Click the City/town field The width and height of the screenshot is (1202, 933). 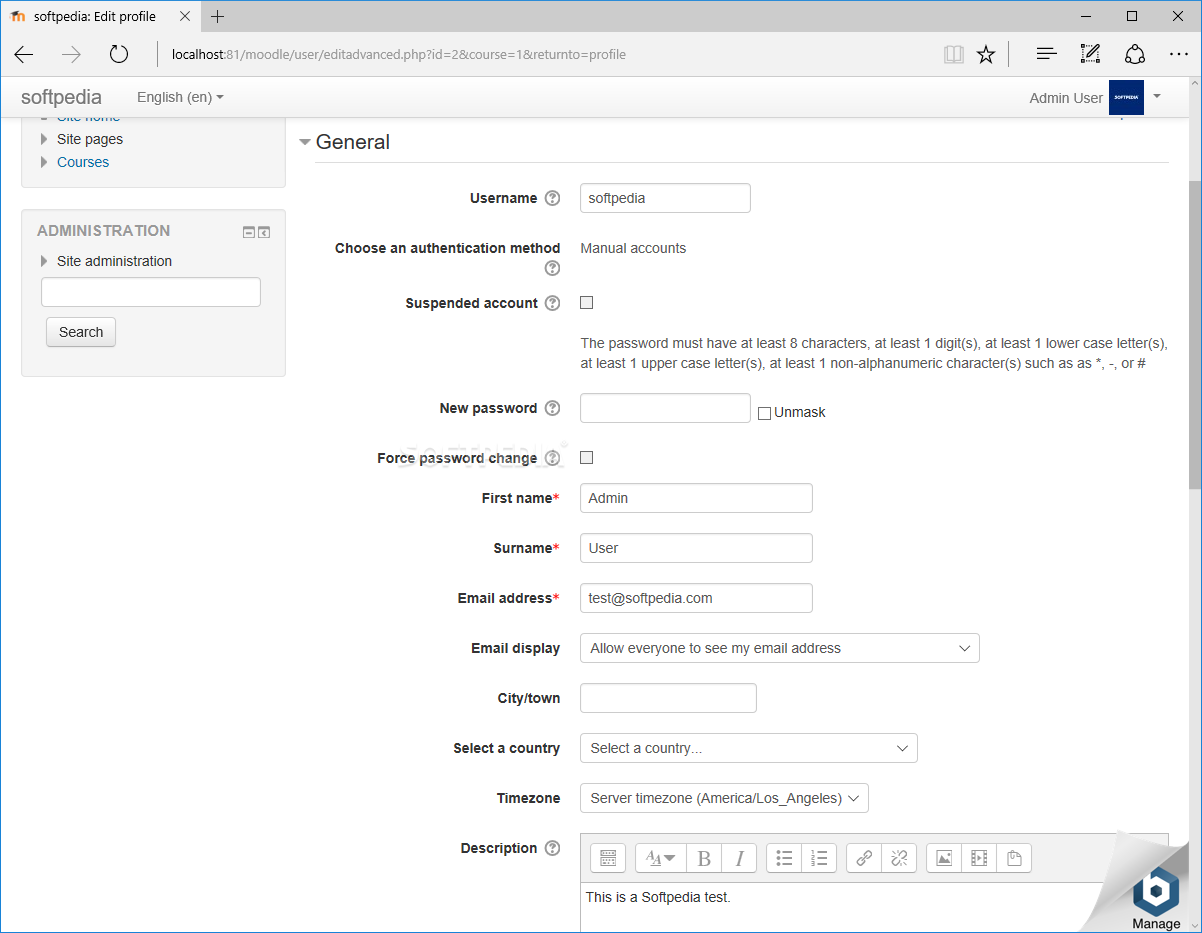pyautogui.click(x=668, y=698)
